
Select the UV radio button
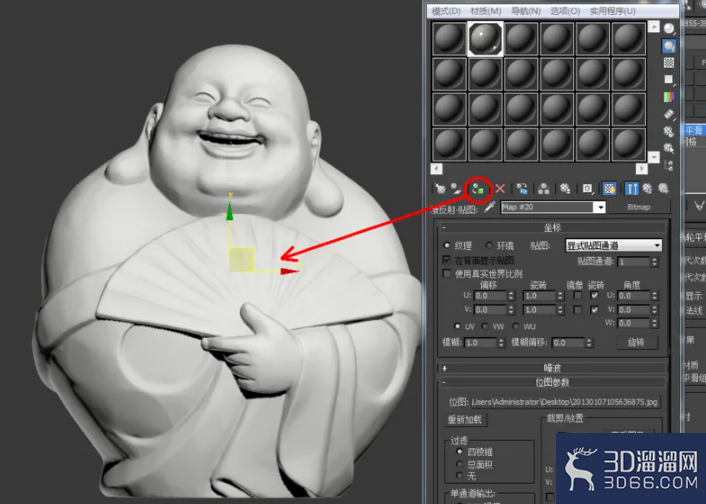click(457, 326)
